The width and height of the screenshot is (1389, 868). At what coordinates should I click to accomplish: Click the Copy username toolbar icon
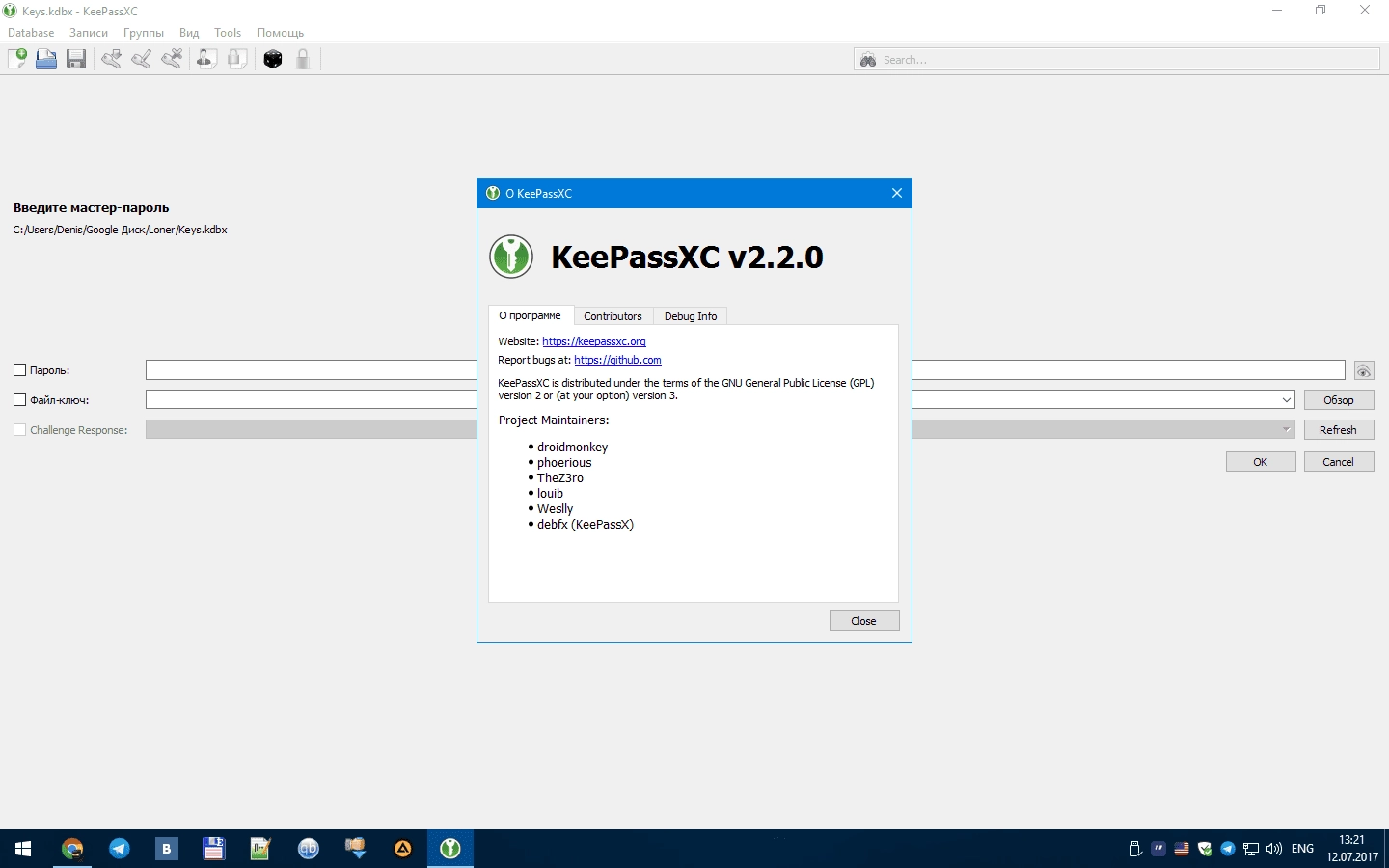click(206, 59)
